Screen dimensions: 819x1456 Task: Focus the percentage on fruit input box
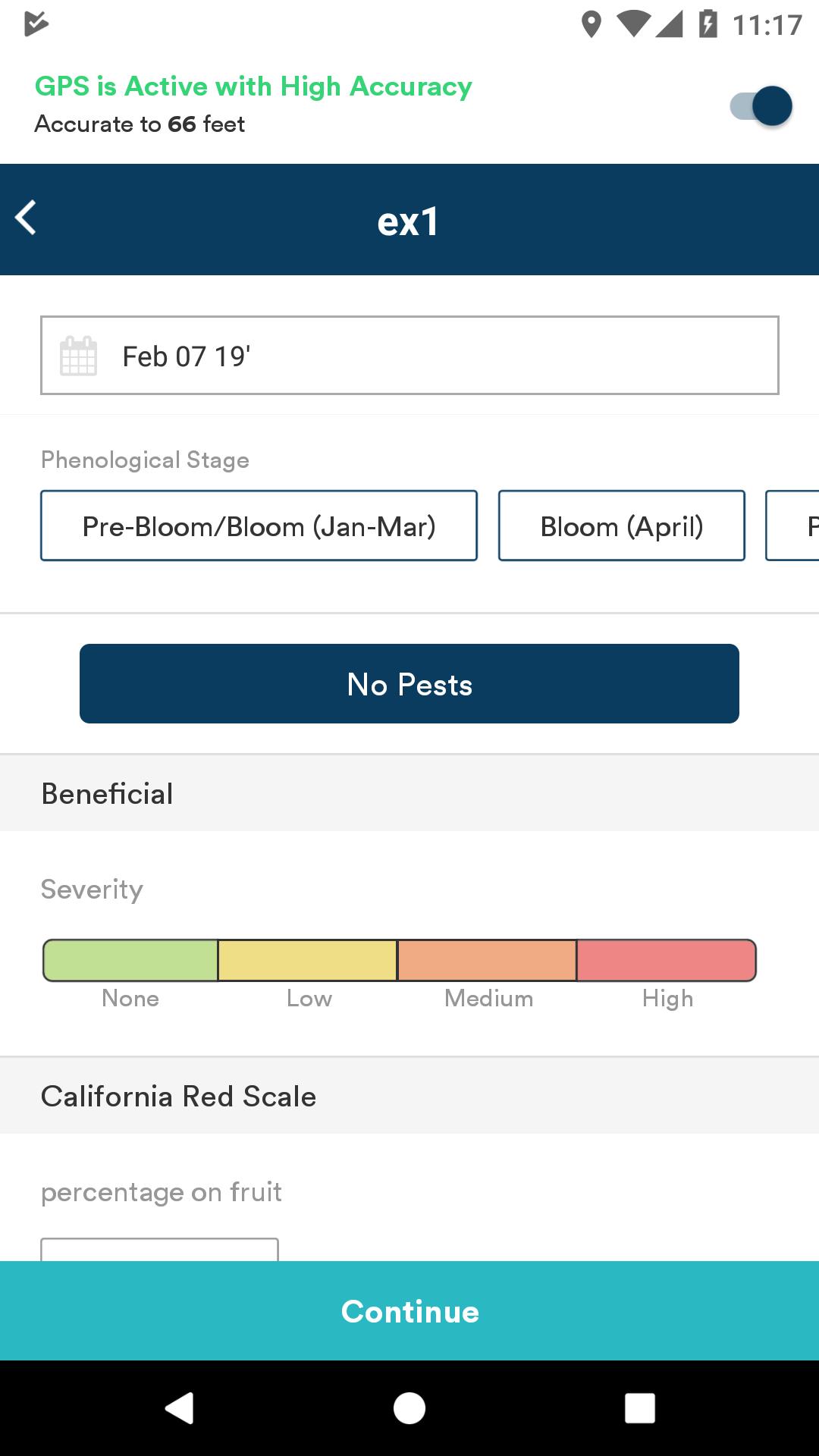pos(160,1250)
